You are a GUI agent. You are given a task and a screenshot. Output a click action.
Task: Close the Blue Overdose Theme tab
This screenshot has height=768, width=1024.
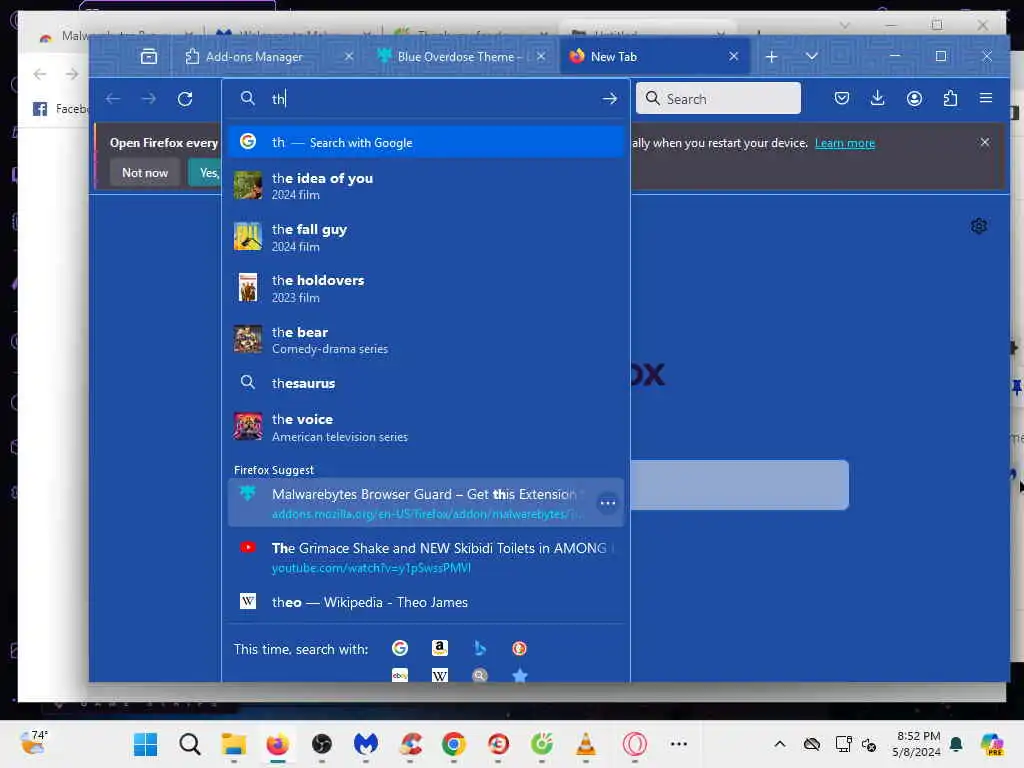coord(541,57)
